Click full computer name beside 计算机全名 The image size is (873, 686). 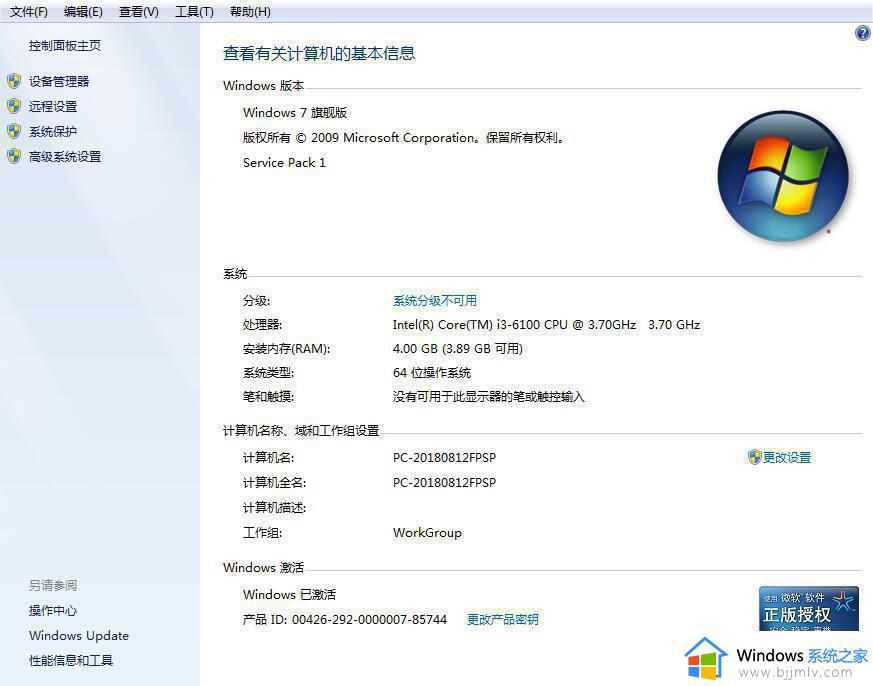[x=444, y=483]
